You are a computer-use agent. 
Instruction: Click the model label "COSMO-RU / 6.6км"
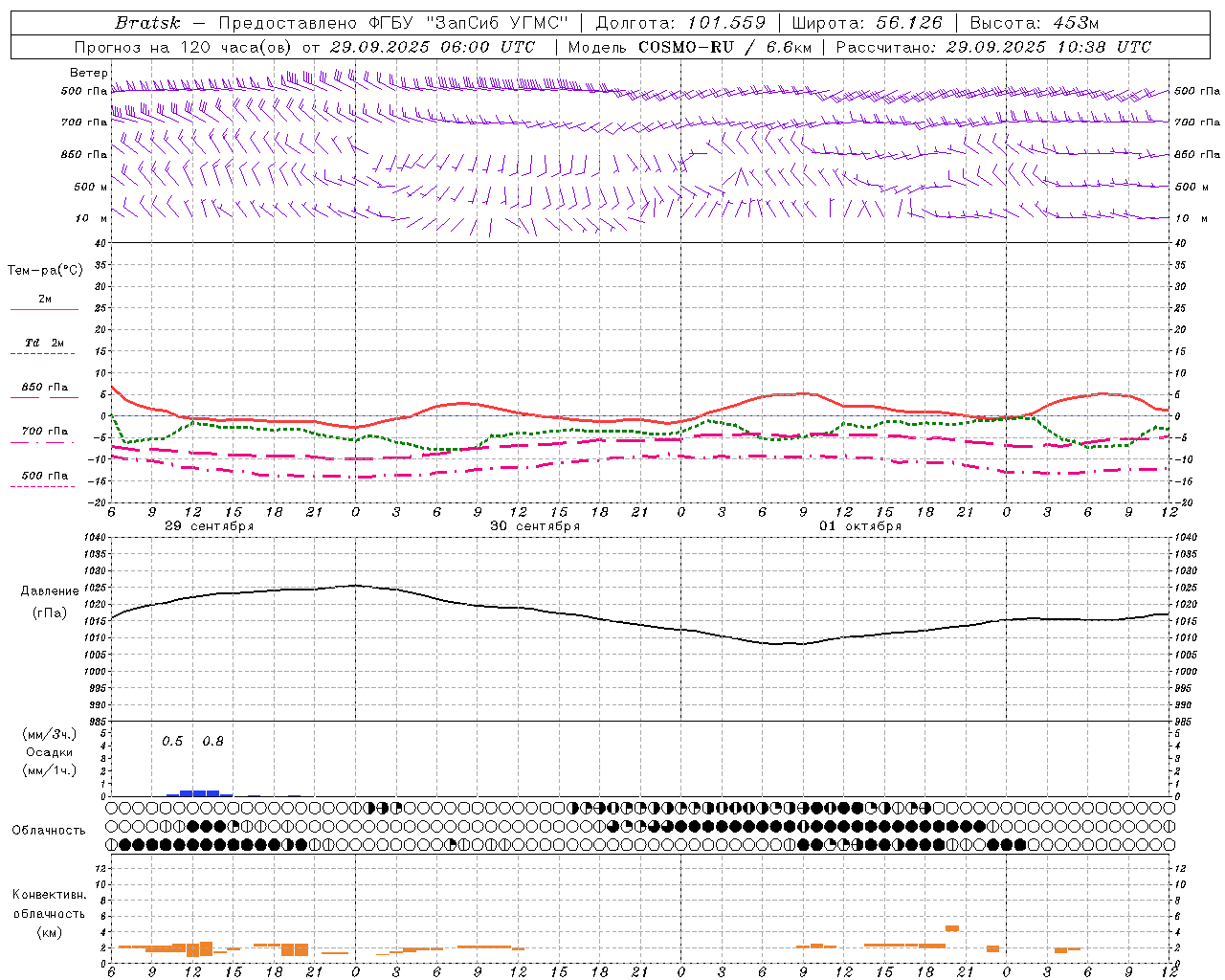[726, 47]
